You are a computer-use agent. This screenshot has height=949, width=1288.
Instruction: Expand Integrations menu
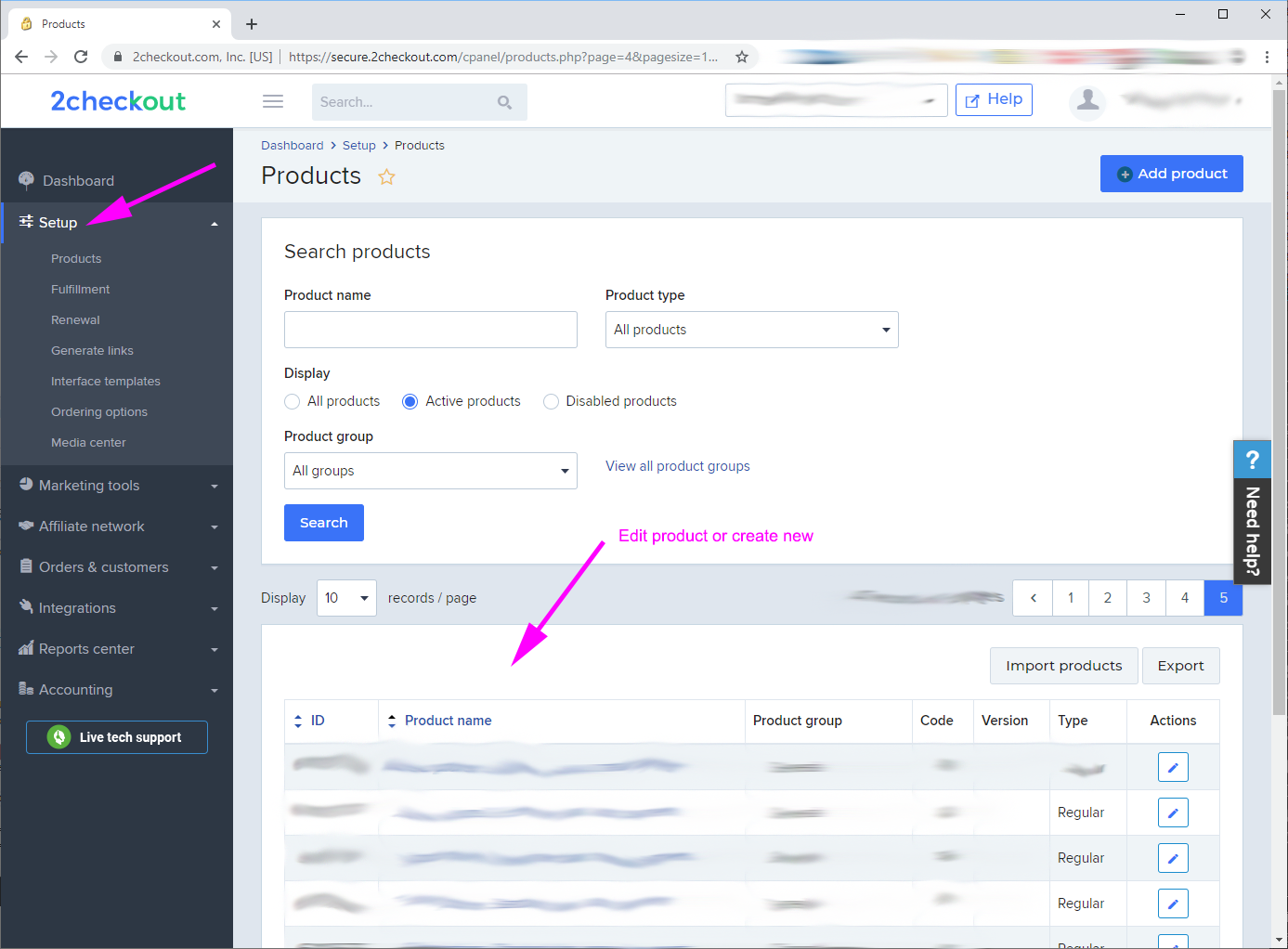coord(215,609)
